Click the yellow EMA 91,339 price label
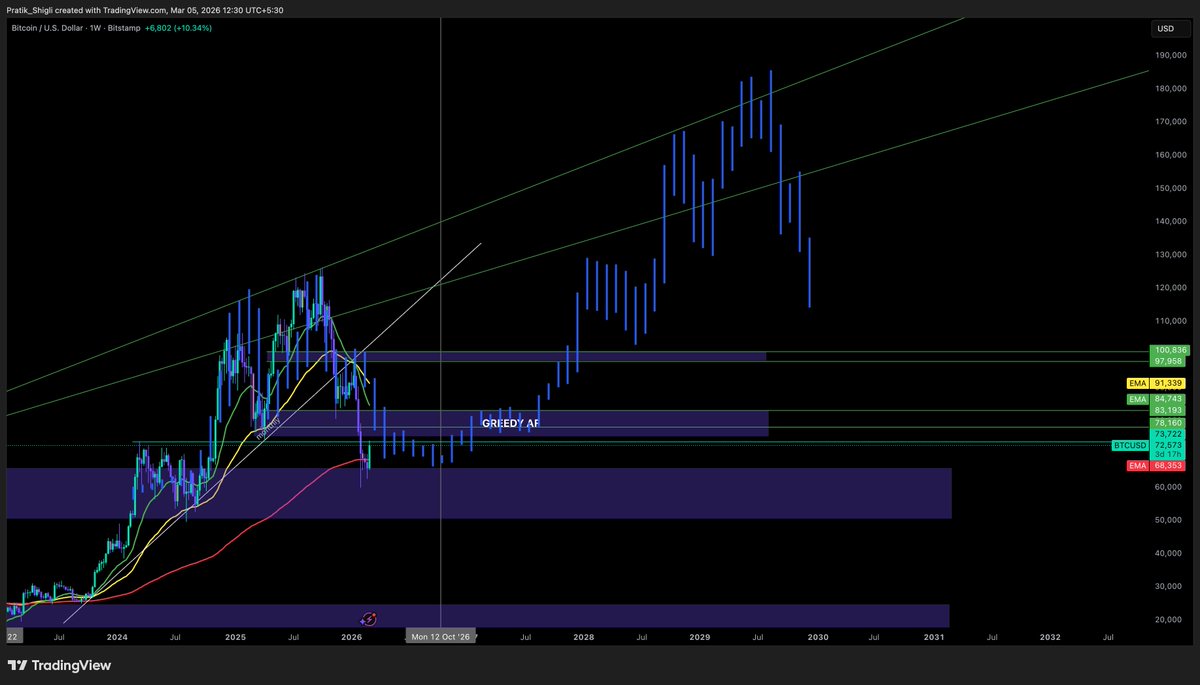This screenshot has width=1200, height=685. tap(1156, 383)
